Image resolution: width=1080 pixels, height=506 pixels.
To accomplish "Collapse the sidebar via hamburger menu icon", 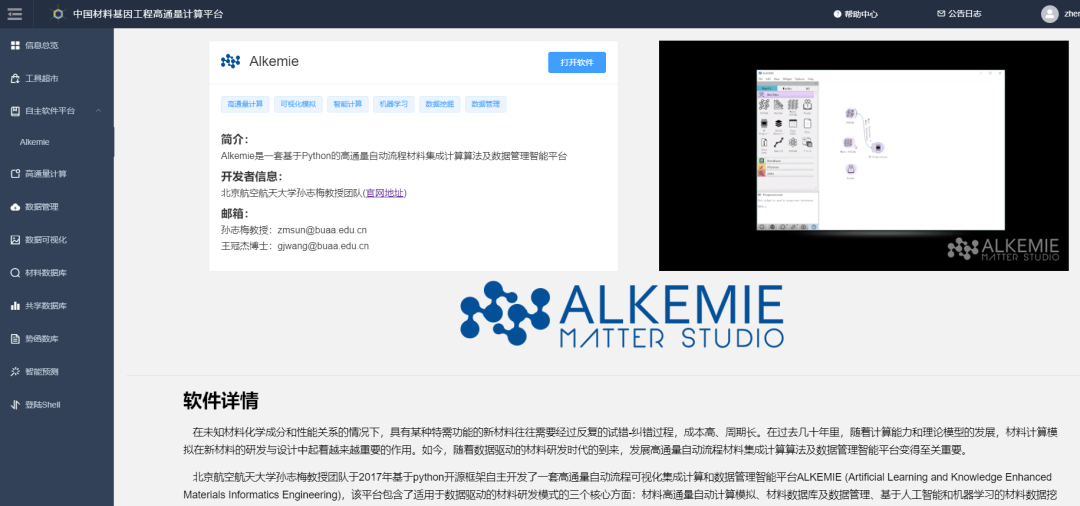I will tap(14, 13).
